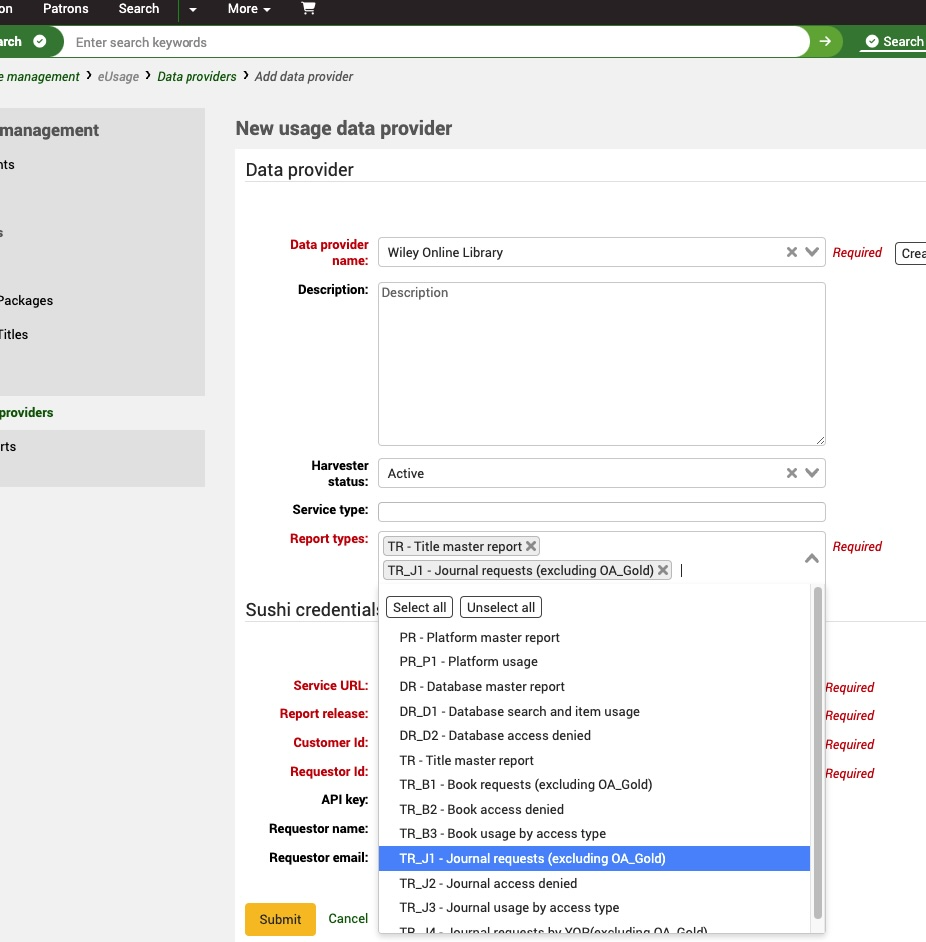Click the Service type input field
926x942 pixels.
point(601,510)
